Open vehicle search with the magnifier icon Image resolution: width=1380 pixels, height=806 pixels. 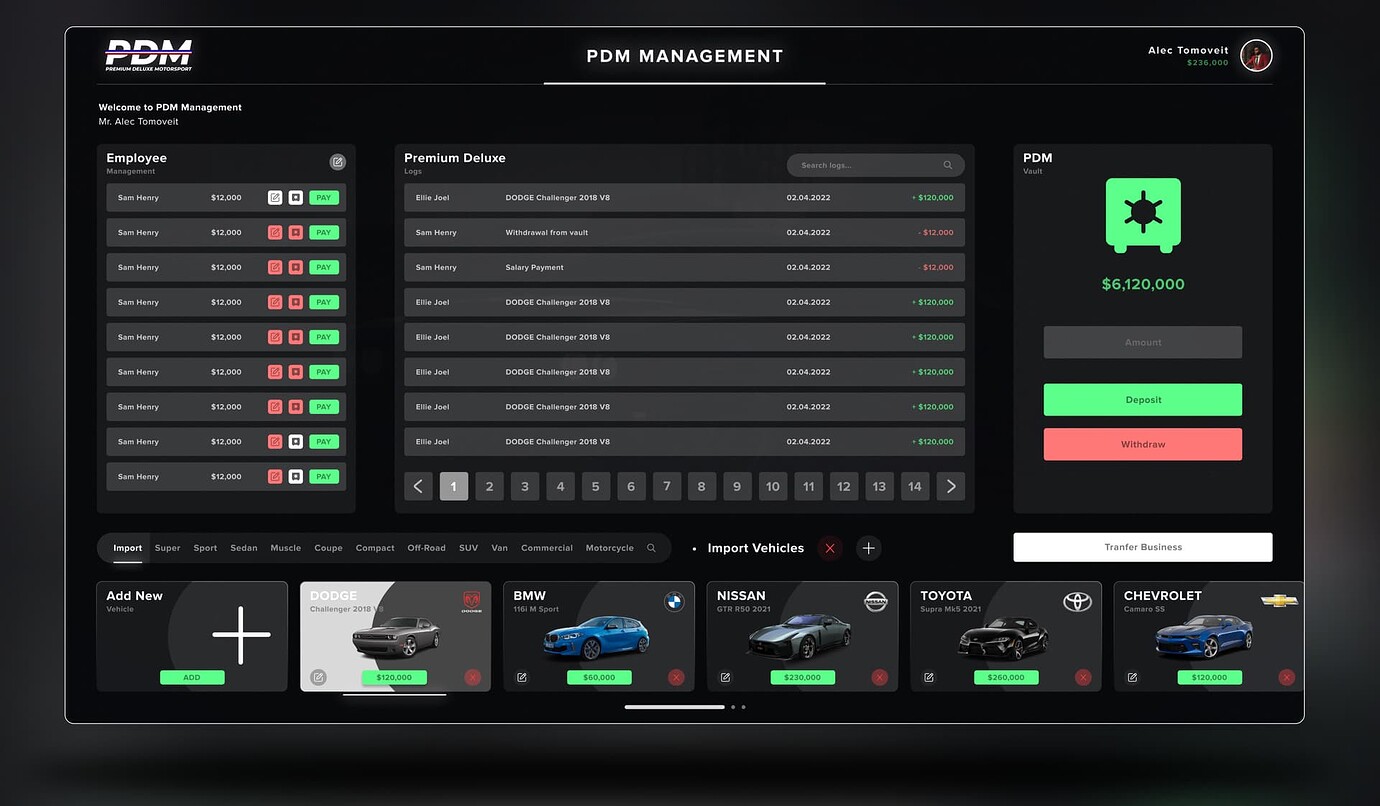point(651,548)
